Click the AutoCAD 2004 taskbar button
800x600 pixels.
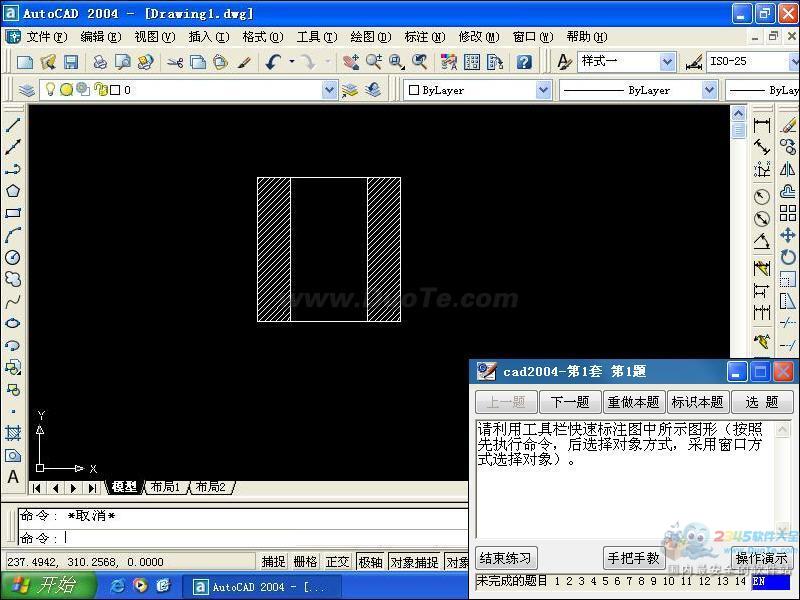pos(261,587)
